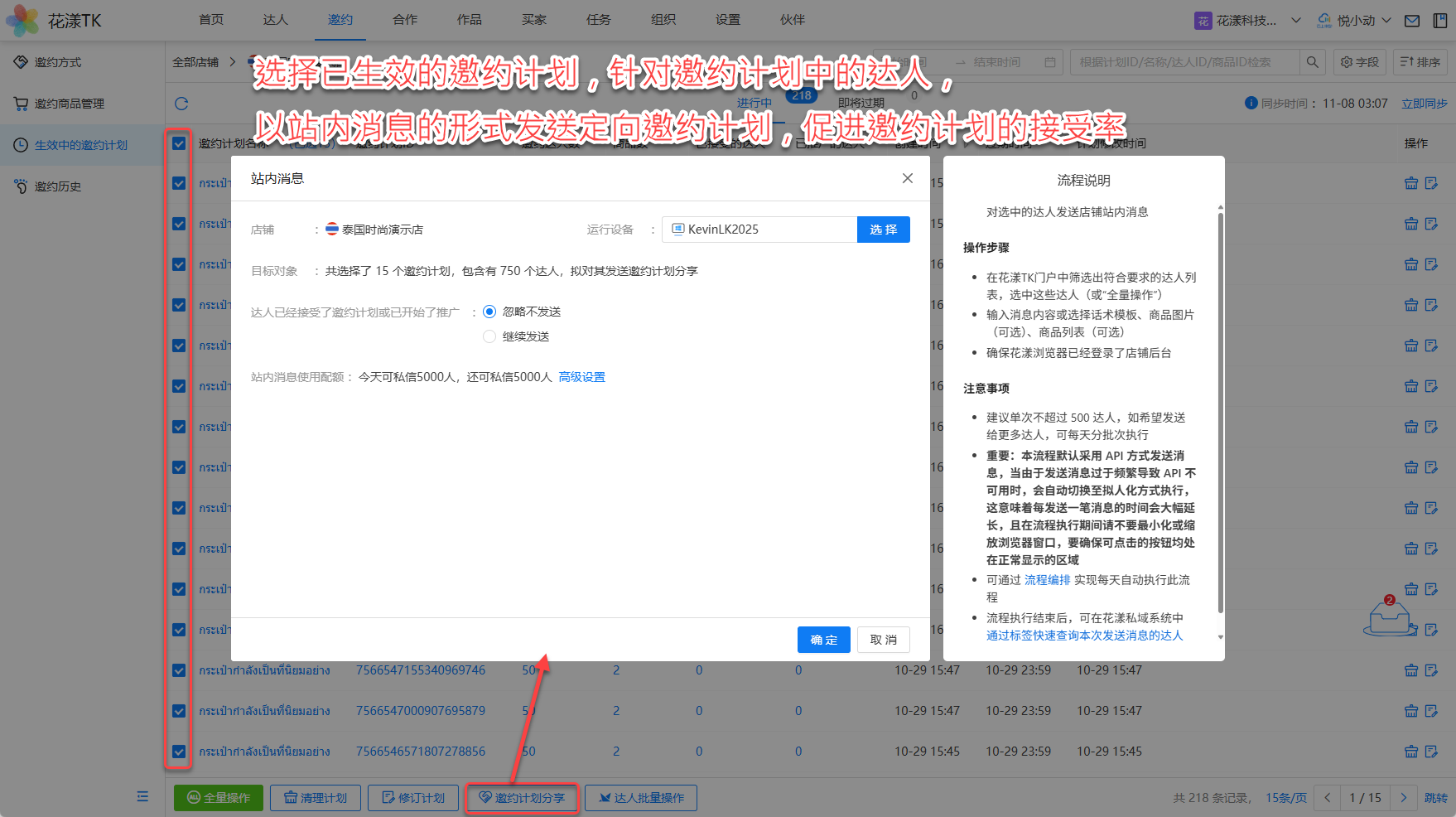Image resolution: width=1456 pixels, height=817 pixels.
Task: Click the 确定 confirm button
Action: [x=823, y=640]
